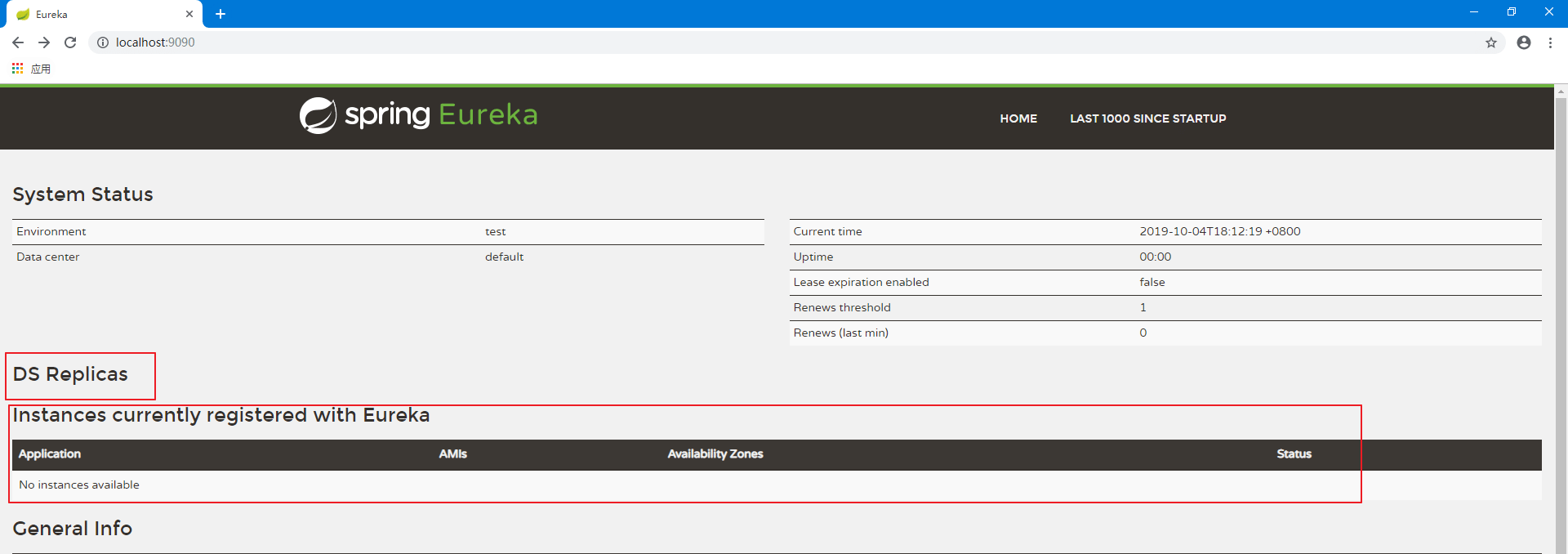Open the user profile icon
Viewport: 1568px width, 554px height.
coord(1523,42)
